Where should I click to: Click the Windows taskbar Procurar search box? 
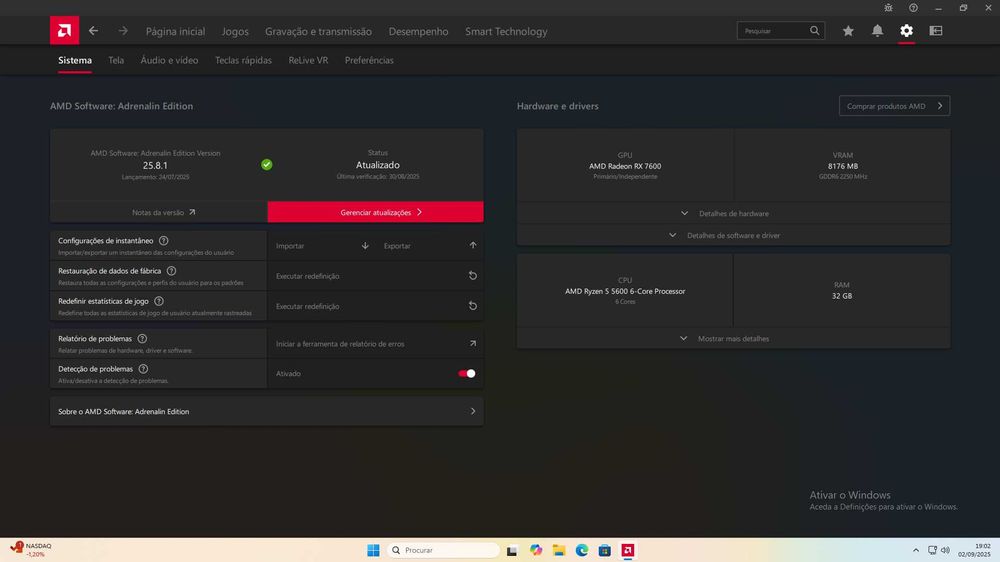point(443,550)
